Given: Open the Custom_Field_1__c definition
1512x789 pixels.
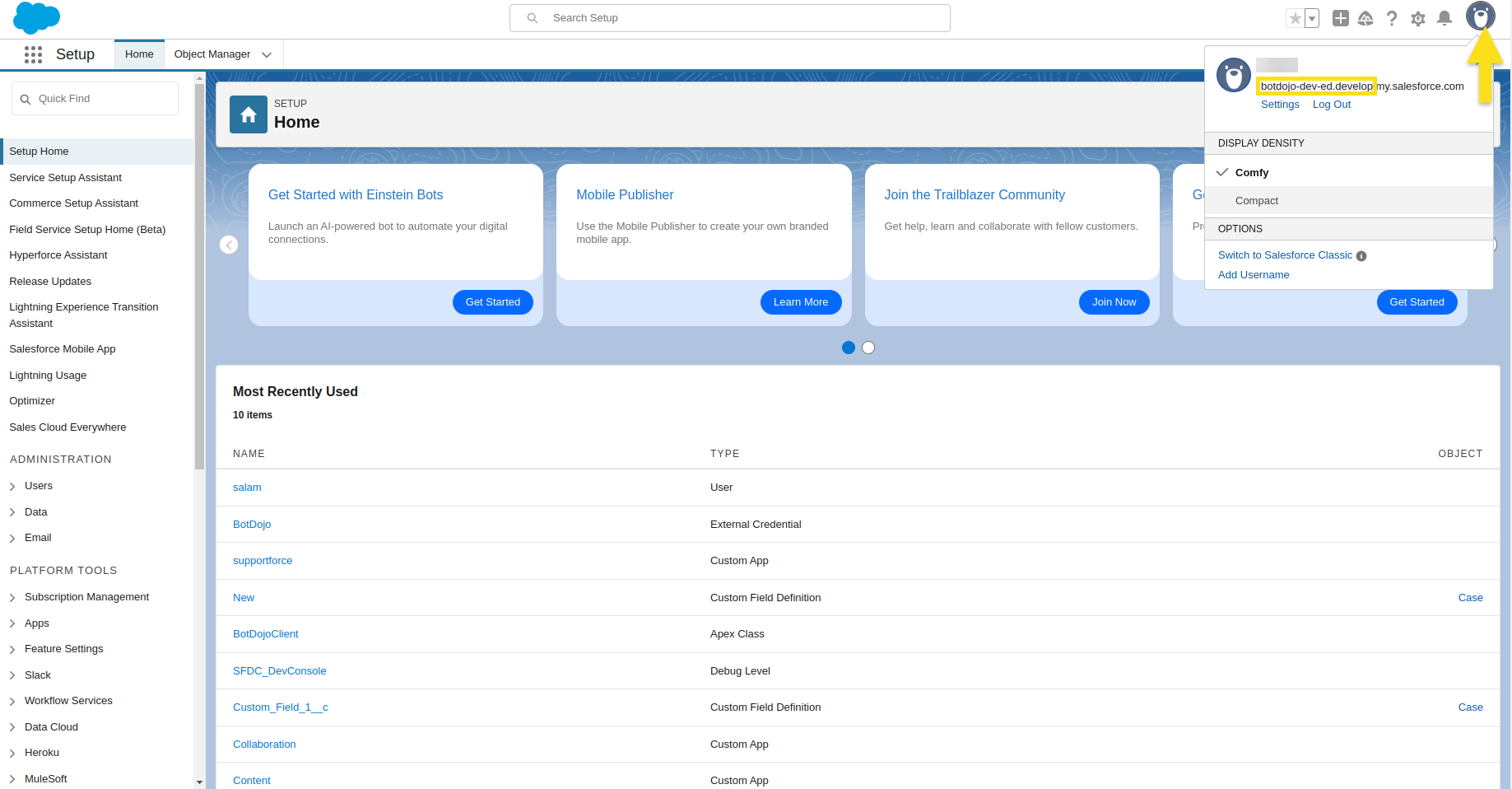Looking at the screenshot, I should tap(281, 707).
